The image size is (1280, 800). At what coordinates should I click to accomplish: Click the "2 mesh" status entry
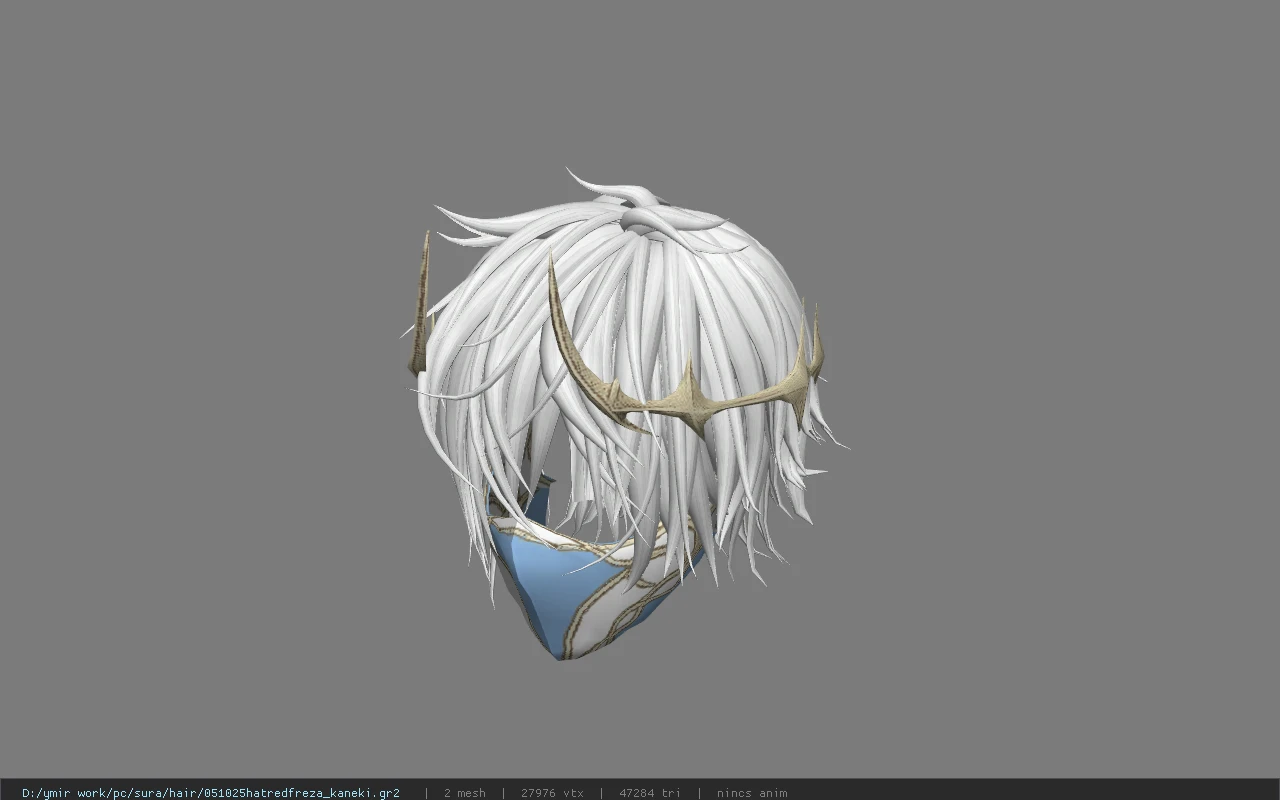464,793
